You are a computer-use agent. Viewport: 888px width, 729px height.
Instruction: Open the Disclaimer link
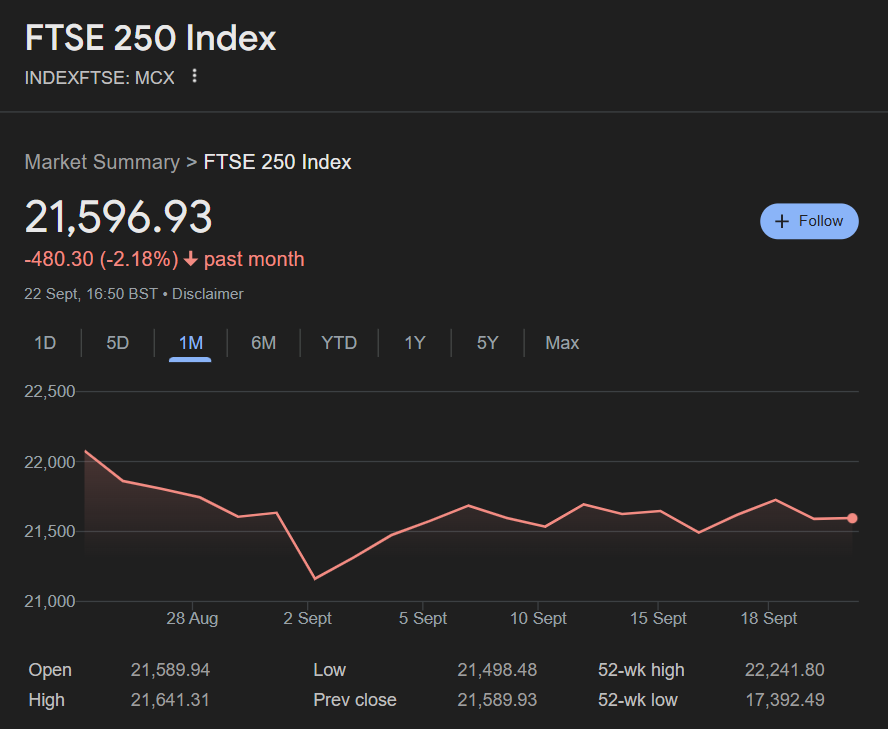(x=207, y=294)
